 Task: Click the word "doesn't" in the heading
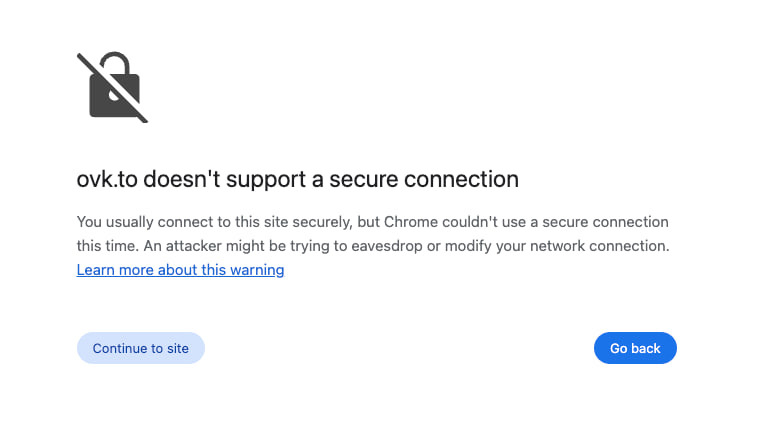pos(182,179)
